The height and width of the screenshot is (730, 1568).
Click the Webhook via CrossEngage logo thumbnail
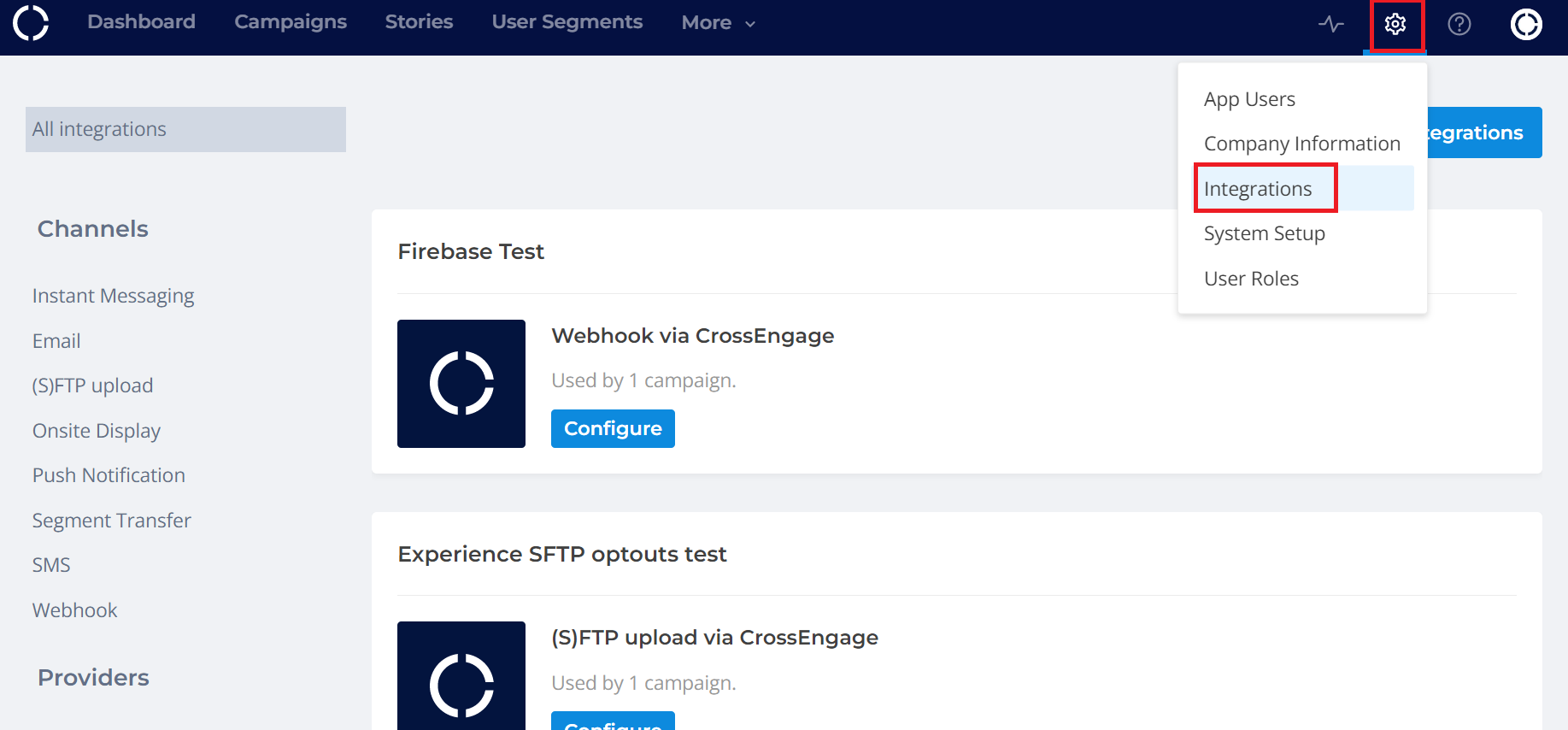coord(461,384)
